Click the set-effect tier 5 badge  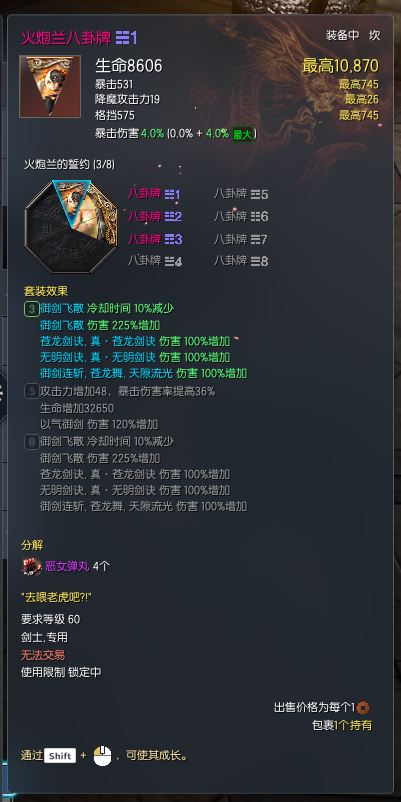[32, 392]
